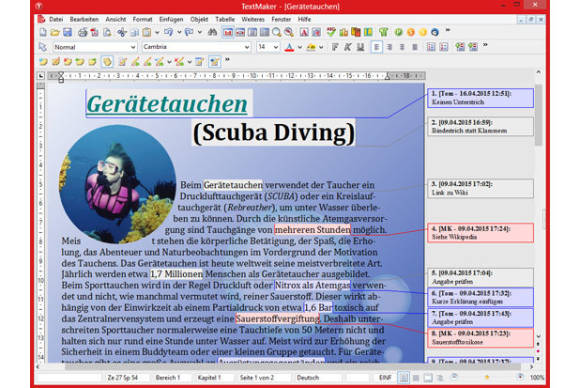The height and width of the screenshot is (388, 580).
Task: Toggle the EINF insert mode indicator
Action: pos(385,378)
